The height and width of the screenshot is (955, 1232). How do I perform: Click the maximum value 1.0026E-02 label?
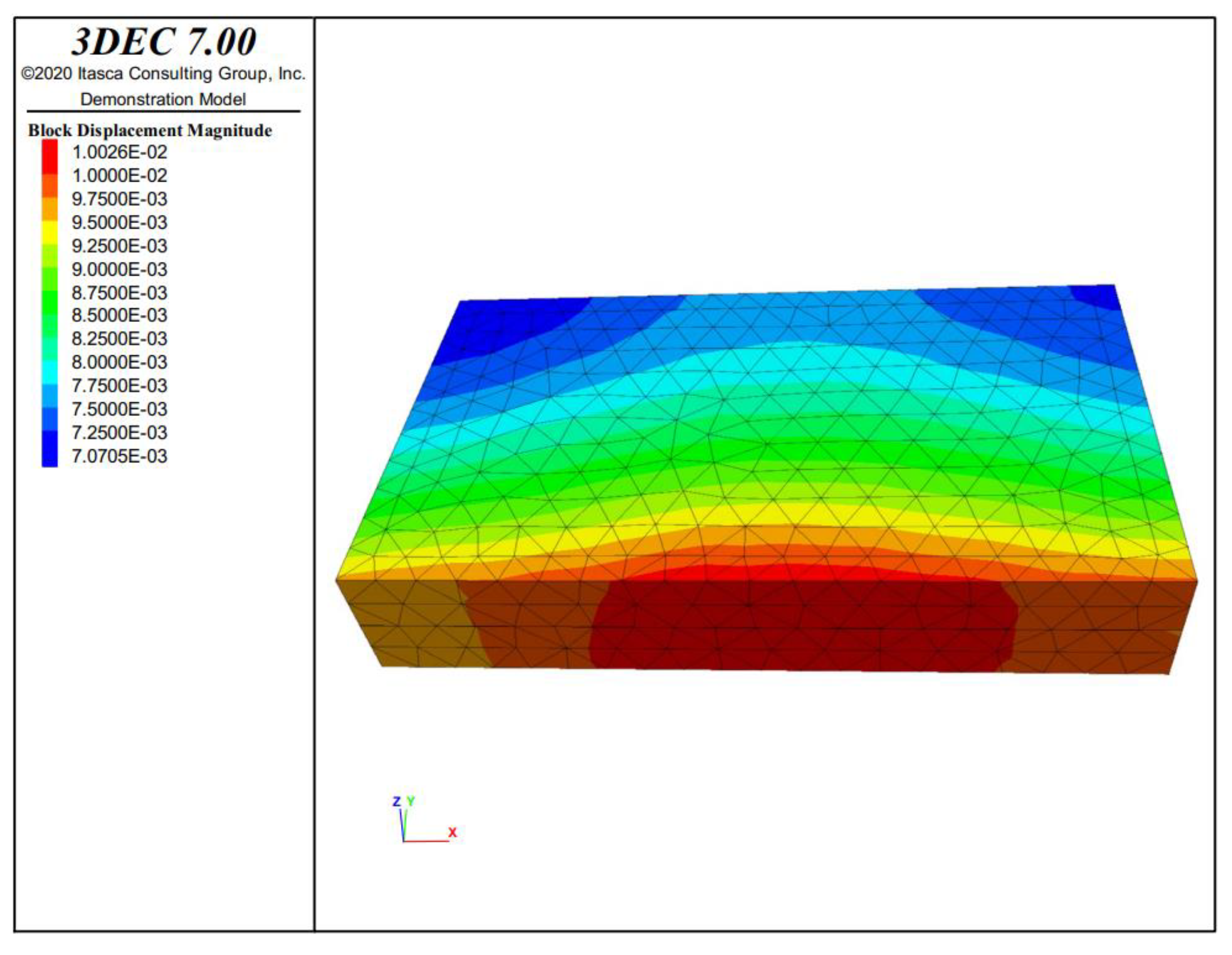(119, 152)
